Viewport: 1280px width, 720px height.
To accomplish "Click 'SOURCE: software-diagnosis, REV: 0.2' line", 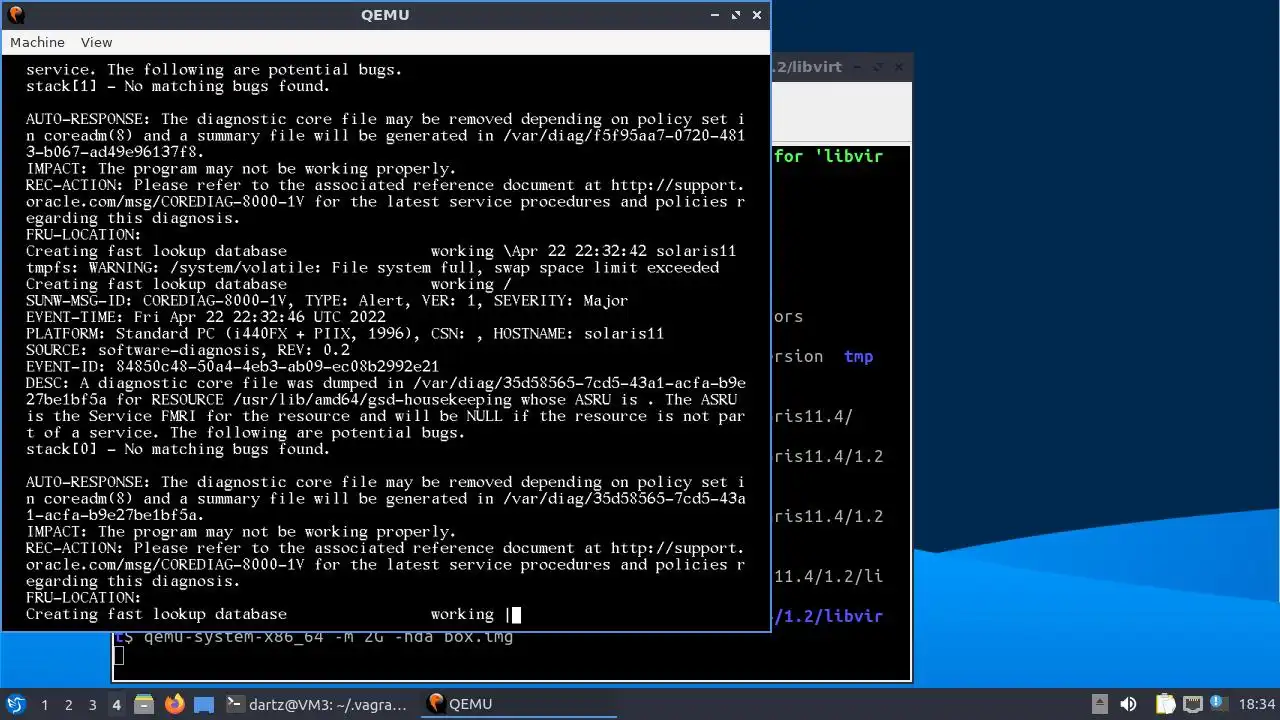I will tap(188, 350).
